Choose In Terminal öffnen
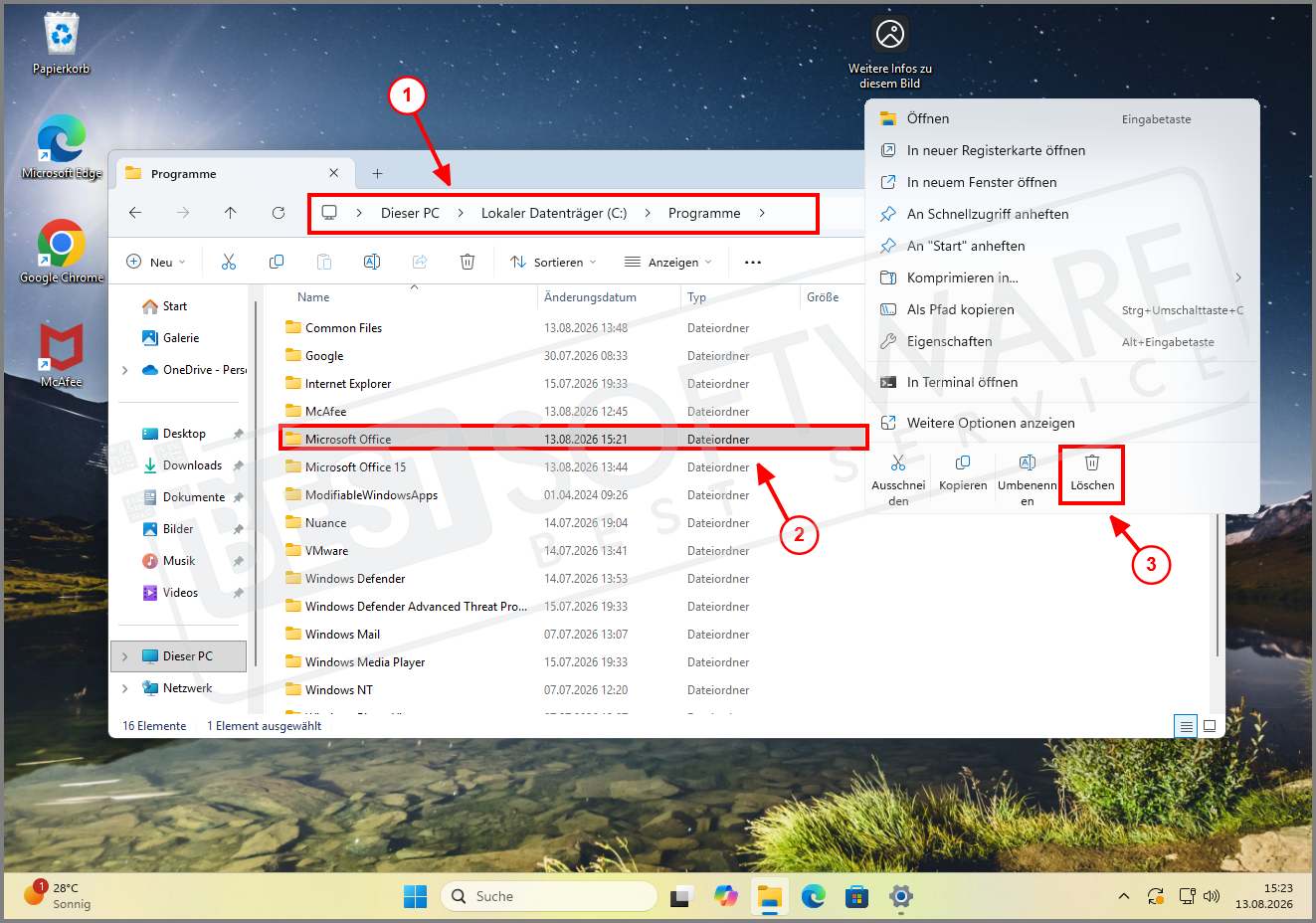This screenshot has height=923, width=1316. tap(1061, 382)
